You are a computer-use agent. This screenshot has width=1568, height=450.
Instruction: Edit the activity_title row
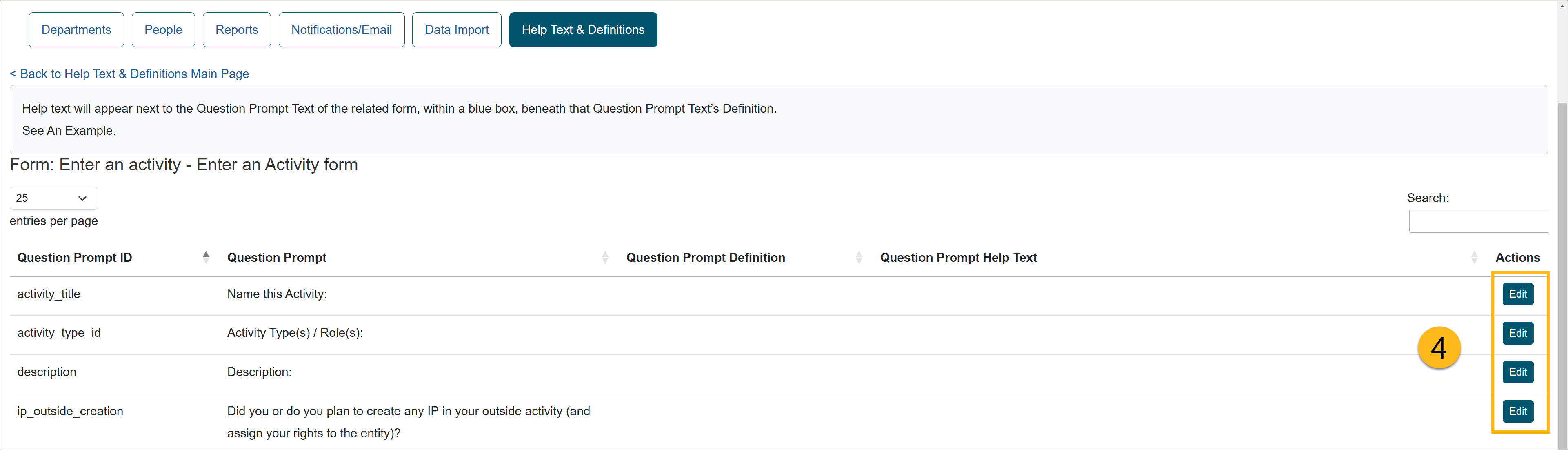point(1517,294)
